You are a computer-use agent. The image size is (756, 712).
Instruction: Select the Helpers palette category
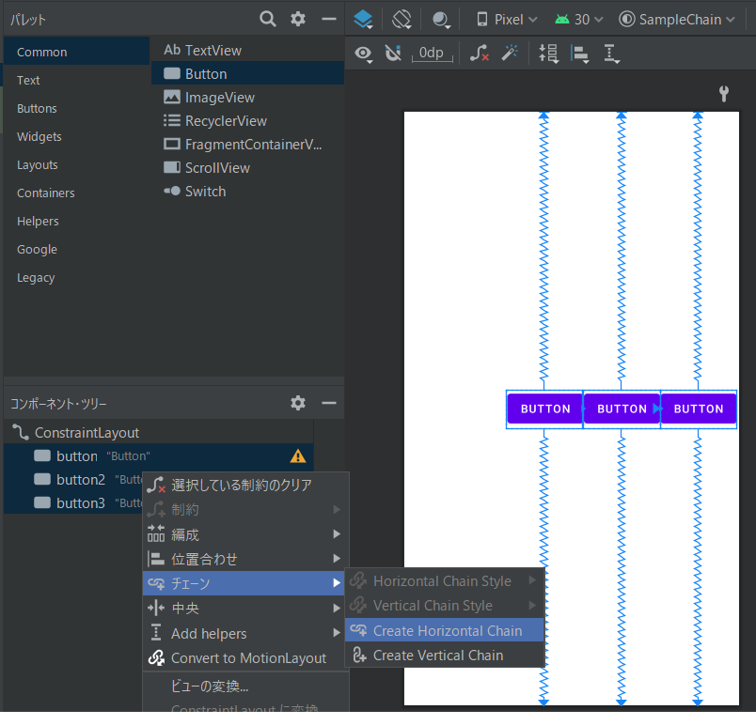tap(77, 221)
